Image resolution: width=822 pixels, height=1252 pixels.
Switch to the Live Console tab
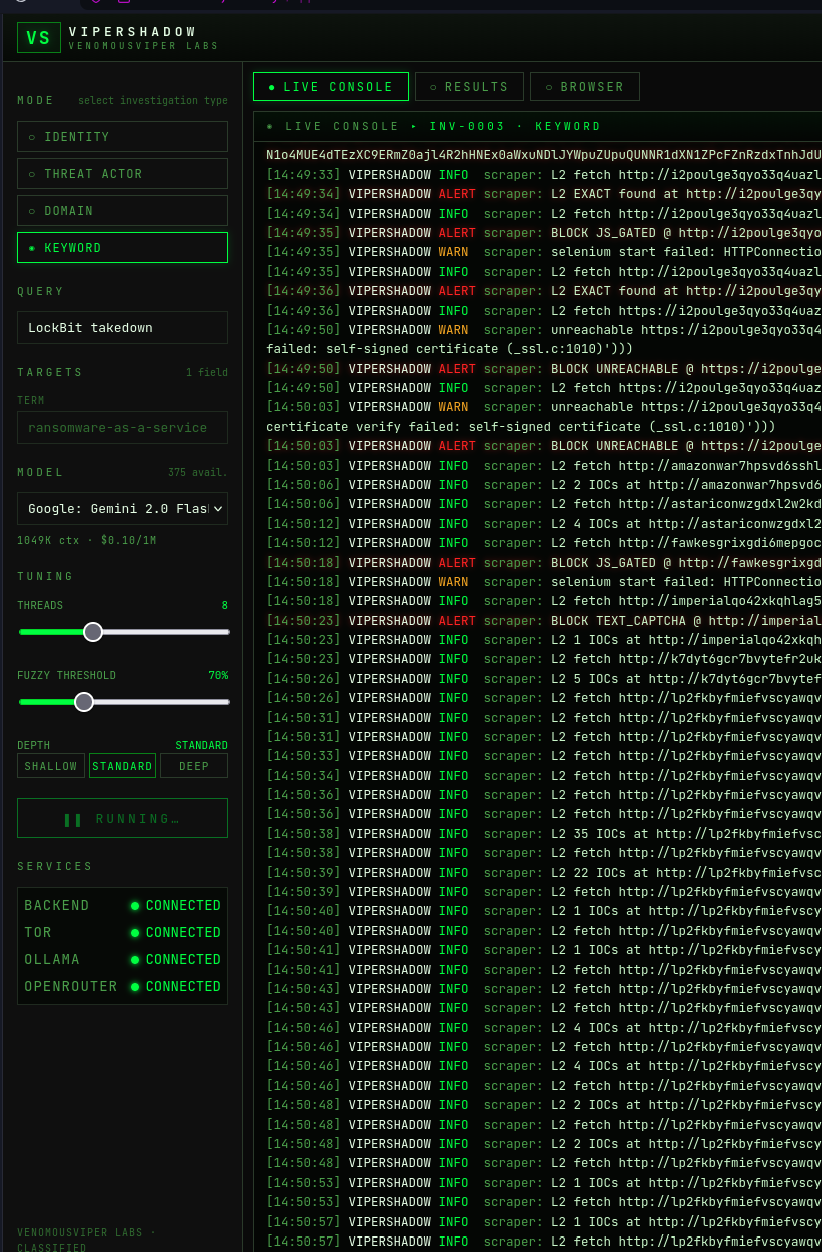[x=331, y=87]
